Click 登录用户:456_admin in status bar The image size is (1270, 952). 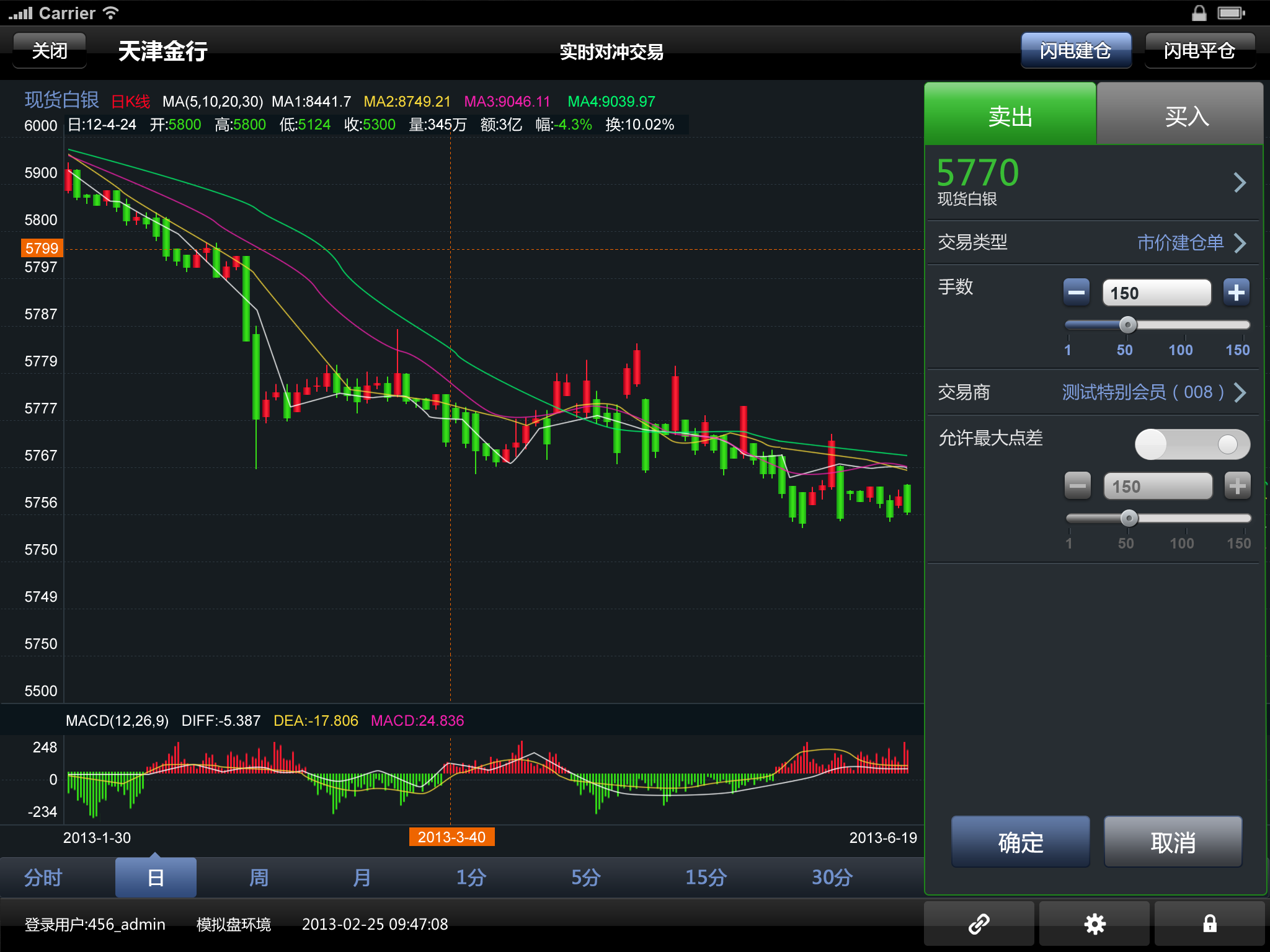click(95, 924)
